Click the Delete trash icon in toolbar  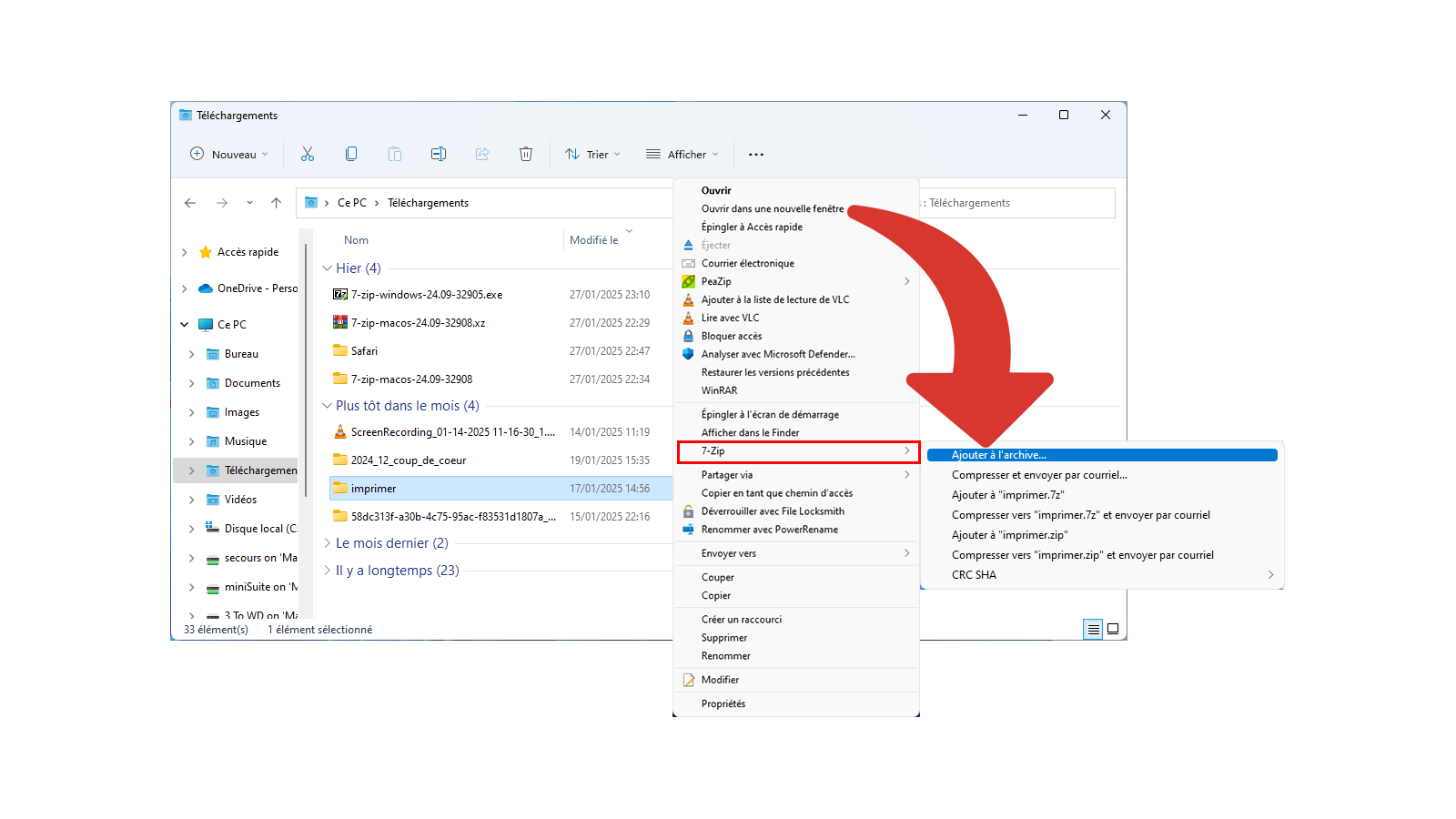click(526, 154)
